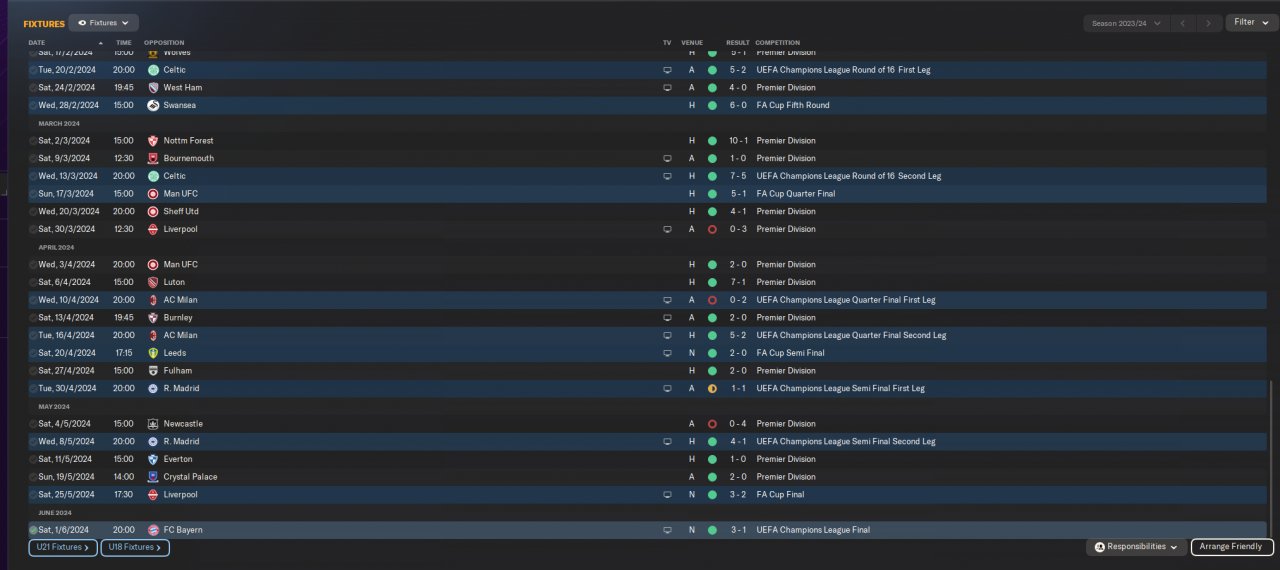Sort by the TV column header

tap(667, 43)
